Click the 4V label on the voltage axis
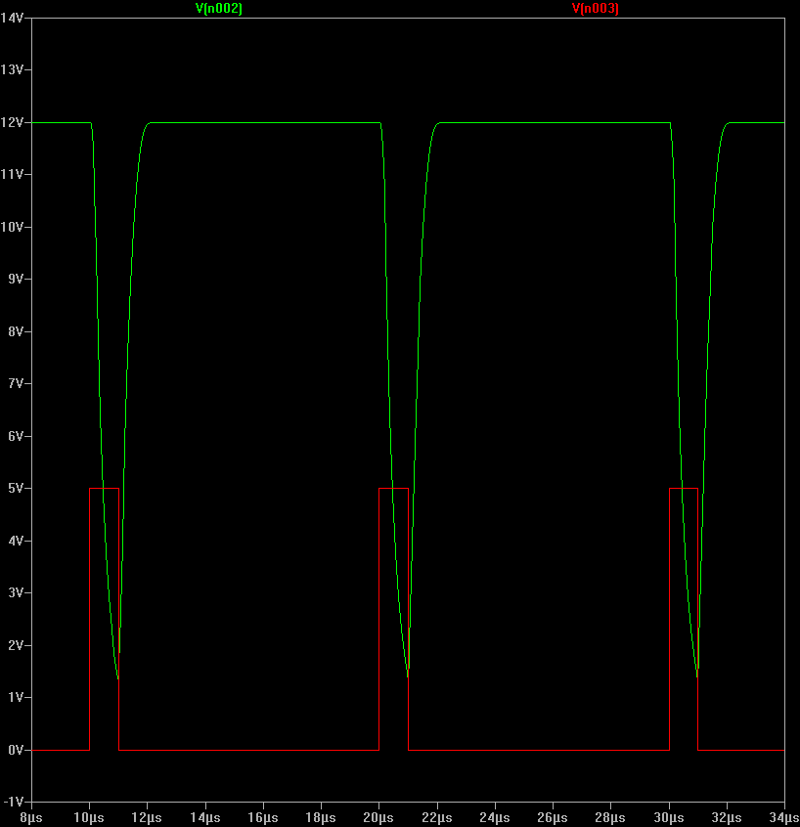The width and height of the screenshot is (800, 827). tap(16, 541)
